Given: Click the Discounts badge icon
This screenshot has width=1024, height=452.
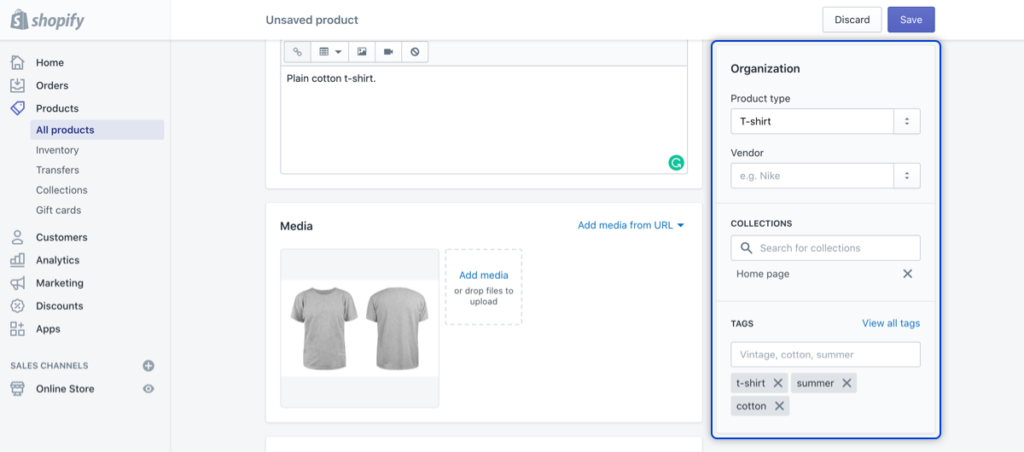Looking at the screenshot, I should tap(18, 306).
